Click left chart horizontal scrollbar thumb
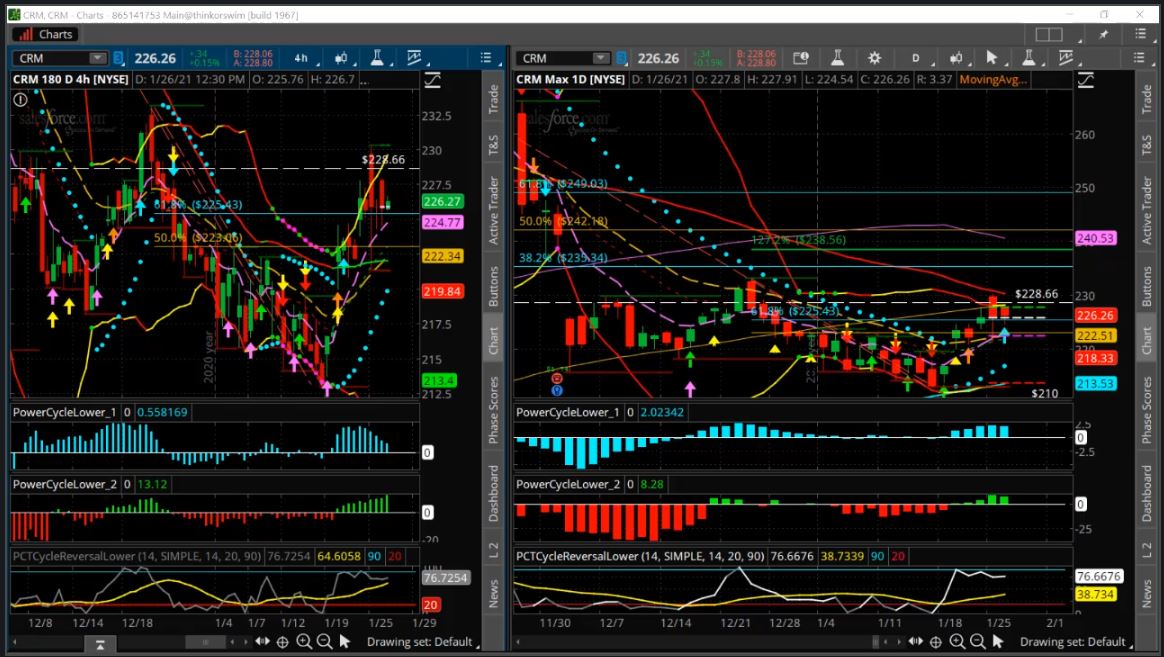This screenshot has width=1164, height=657. pos(205,642)
